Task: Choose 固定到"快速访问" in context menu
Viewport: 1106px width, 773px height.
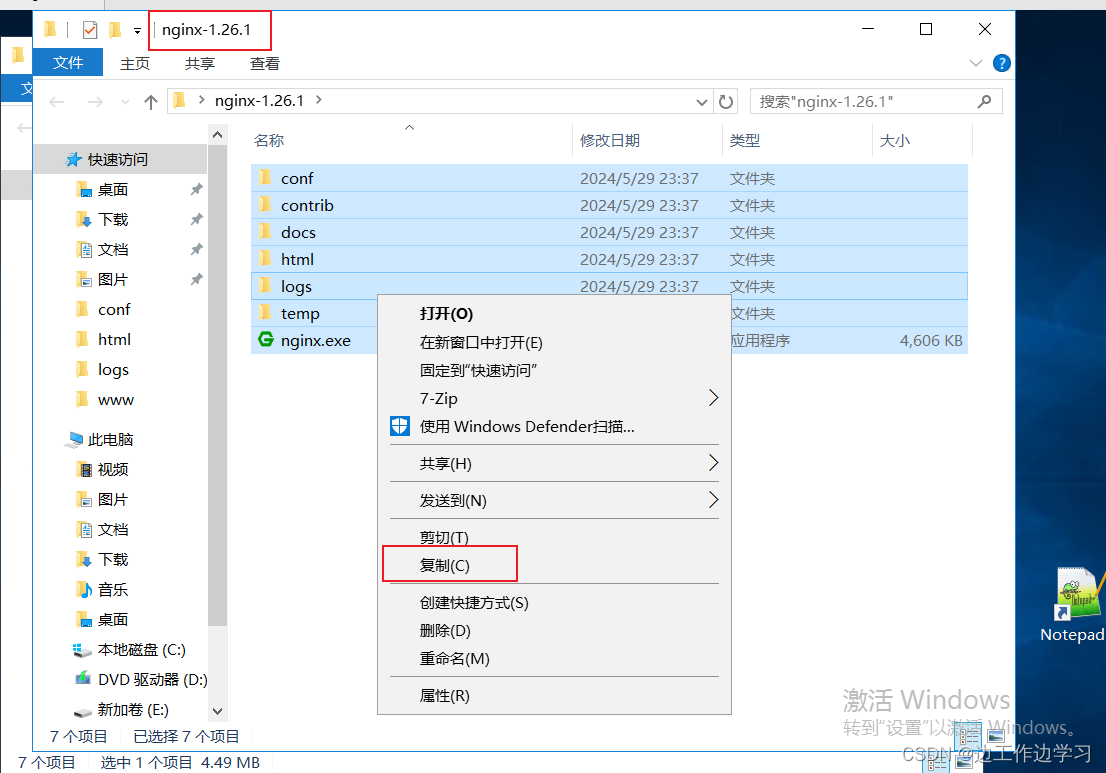Action: click(554, 370)
